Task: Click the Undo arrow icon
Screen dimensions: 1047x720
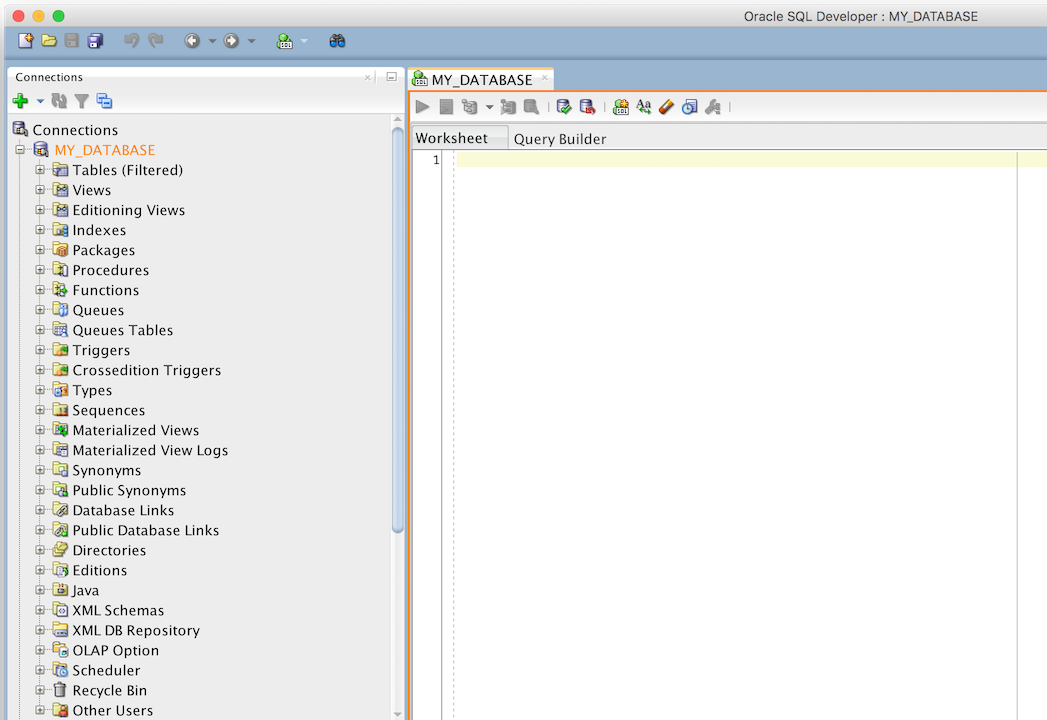Action: tap(132, 41)
